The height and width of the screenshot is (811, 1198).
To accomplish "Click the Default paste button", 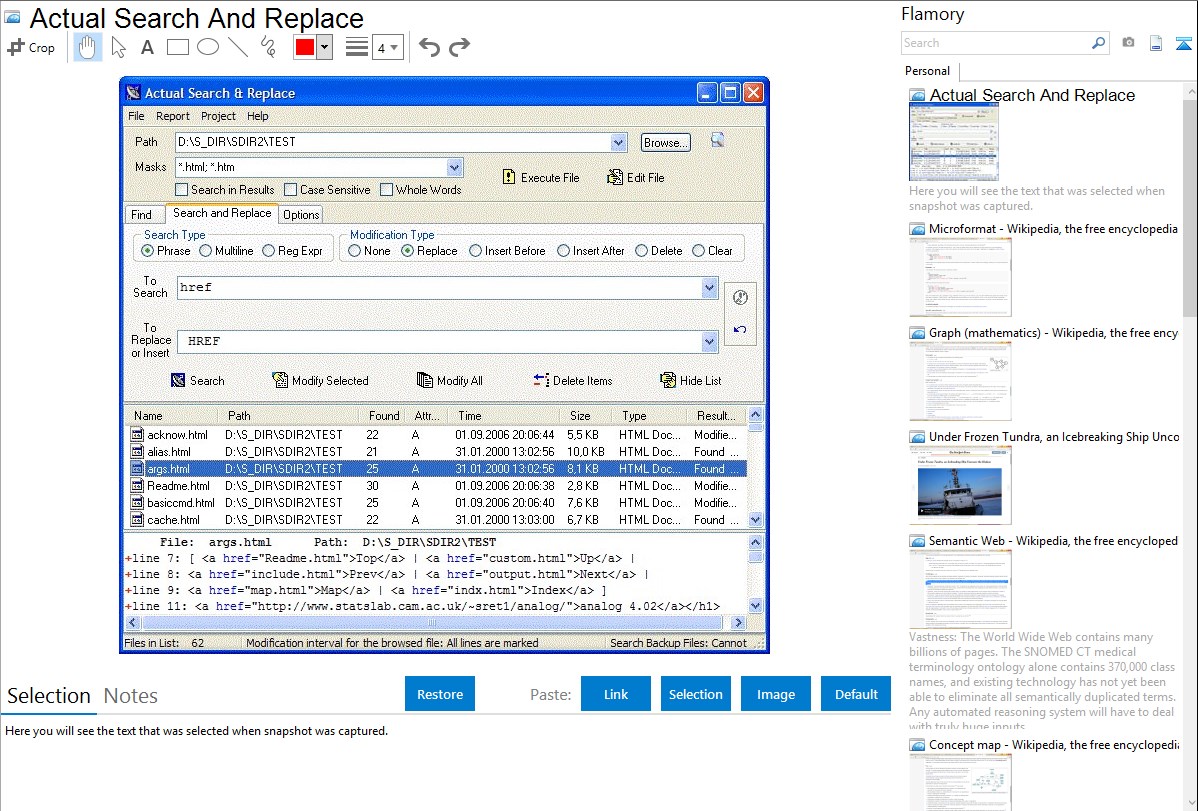I will coord(856,694).
